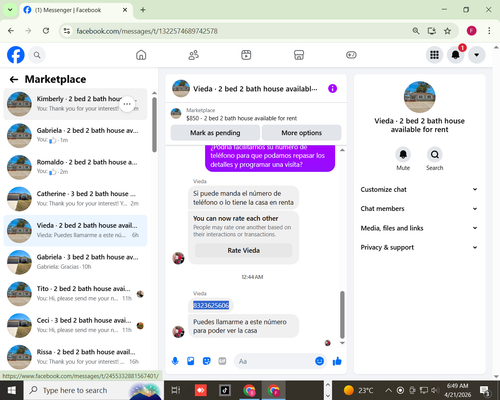
Task: Open Task View on taskbar
Action: coord(175,390)
